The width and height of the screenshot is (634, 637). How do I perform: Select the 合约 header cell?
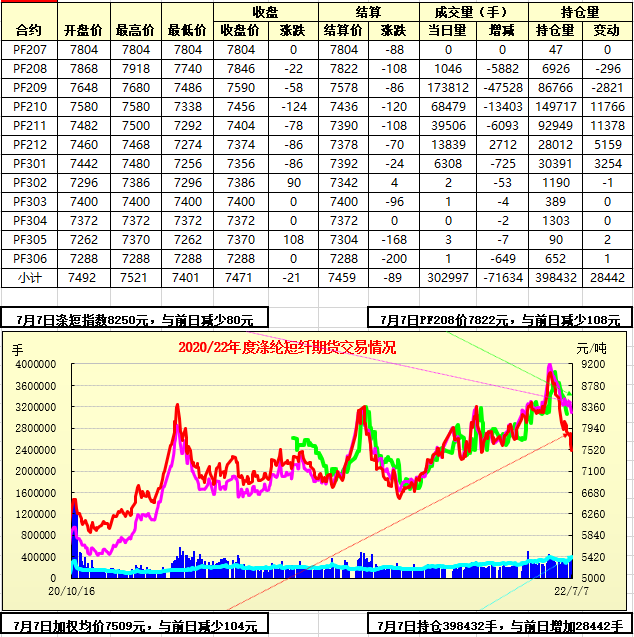click(30, 30)
